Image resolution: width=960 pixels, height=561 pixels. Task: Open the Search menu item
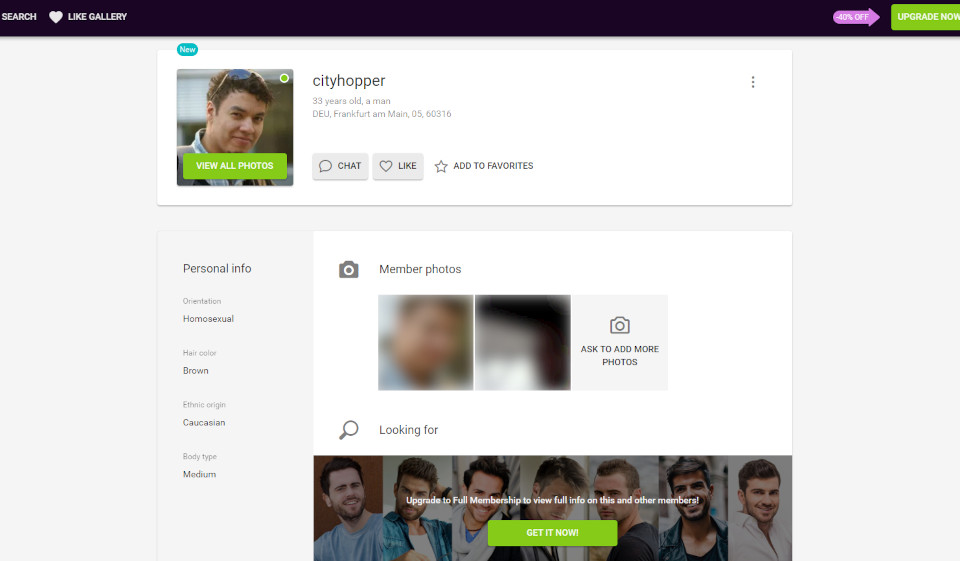click(x=19, y=17)
